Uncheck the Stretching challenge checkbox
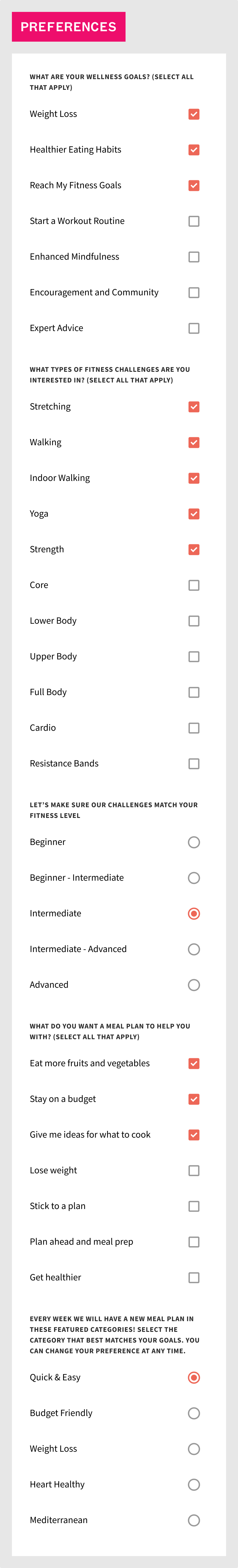This screenshot has height=1568, width=238. (194, 407)
